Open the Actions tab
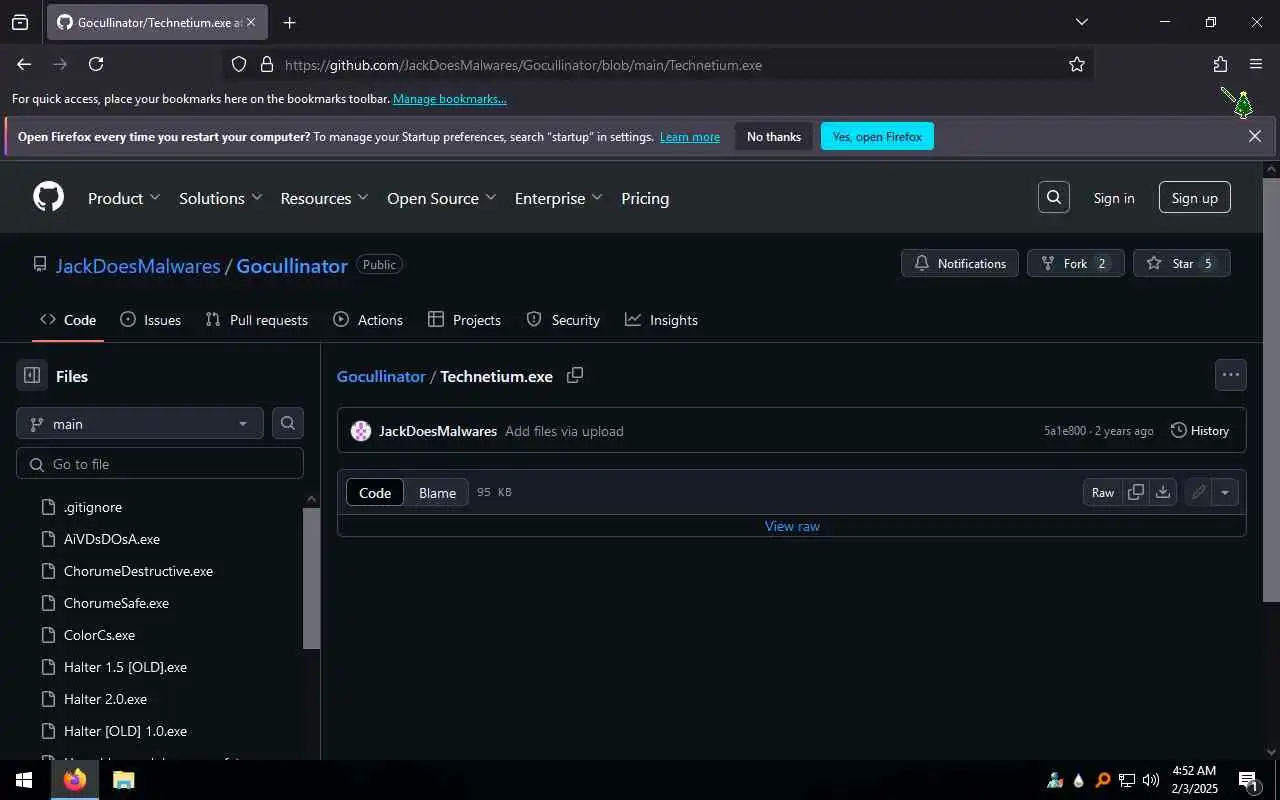 coord(368,320)
